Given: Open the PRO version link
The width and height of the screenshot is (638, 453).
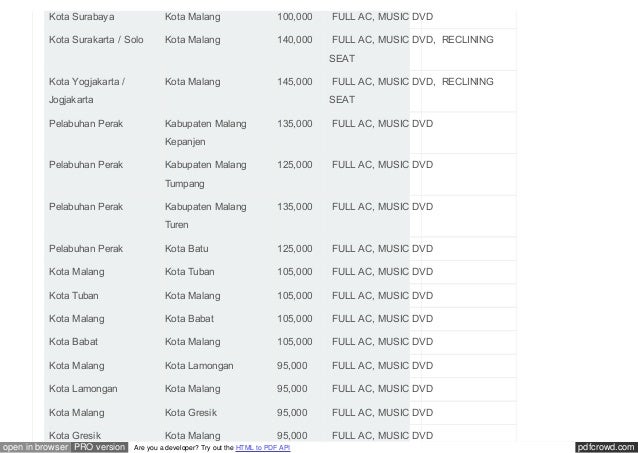Looking at the screenshot, I should coord(99,447).
